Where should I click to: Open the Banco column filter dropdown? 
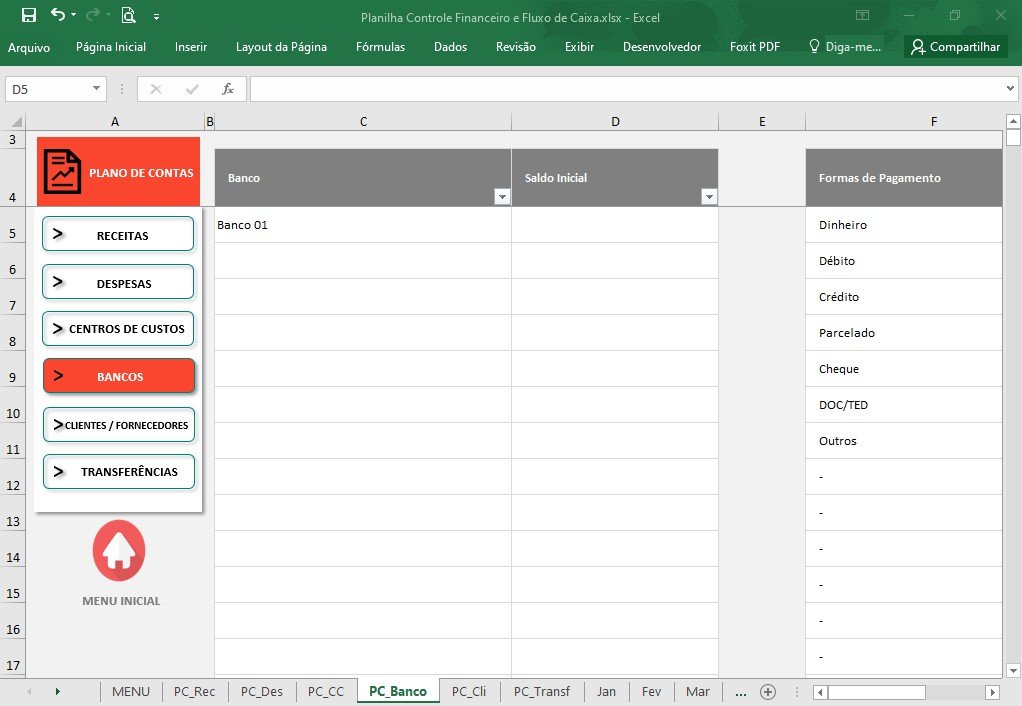tap(502, 196)
